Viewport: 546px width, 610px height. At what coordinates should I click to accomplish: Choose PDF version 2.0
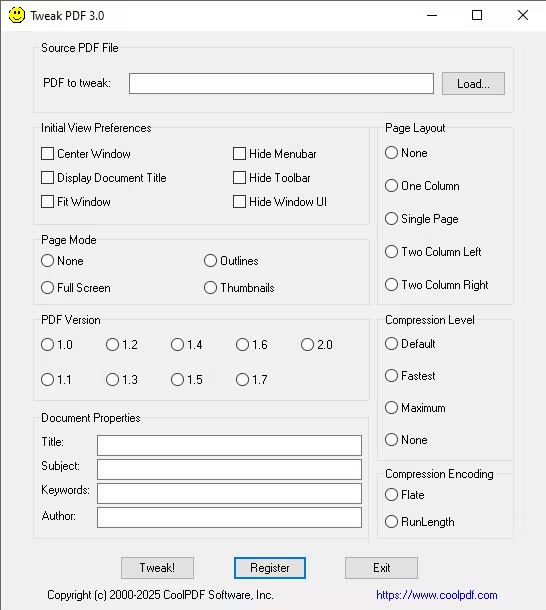tap(307, 345)
